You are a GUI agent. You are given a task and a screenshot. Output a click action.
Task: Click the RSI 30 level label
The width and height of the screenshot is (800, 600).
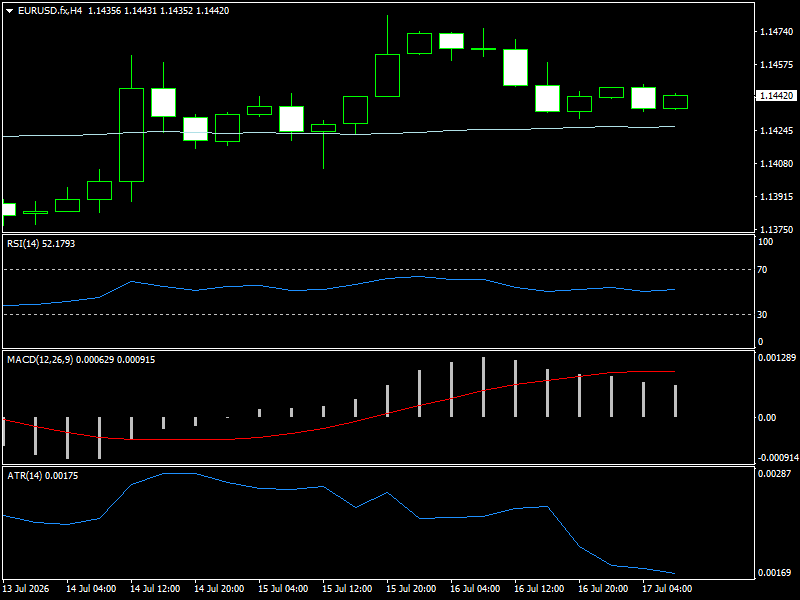[x=762, y=315]
